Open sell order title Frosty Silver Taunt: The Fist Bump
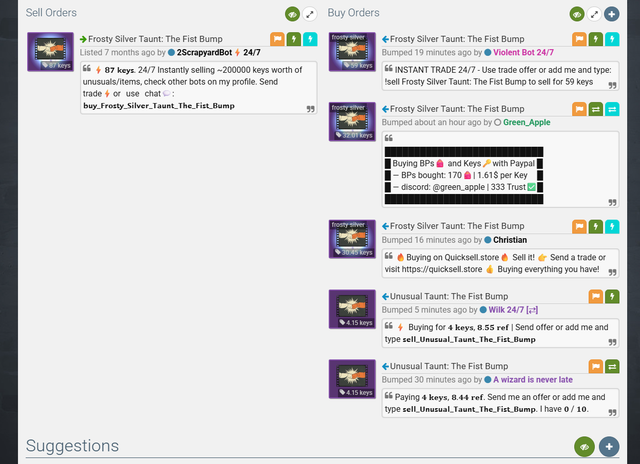 pyautogui.click(x=155, y=39)
